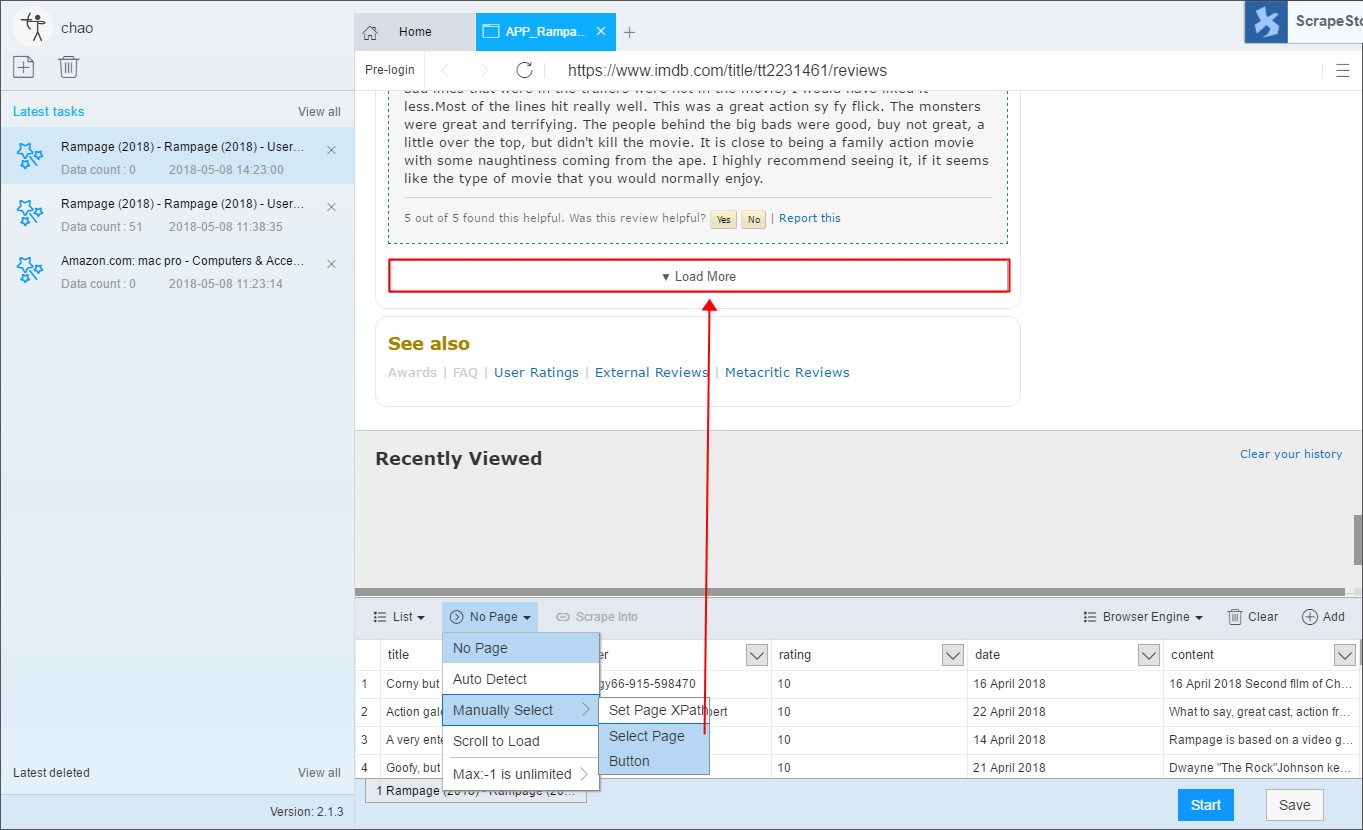Click View all next to Latest tasks
The image size is (1363, 830).
tap(319, 112)
